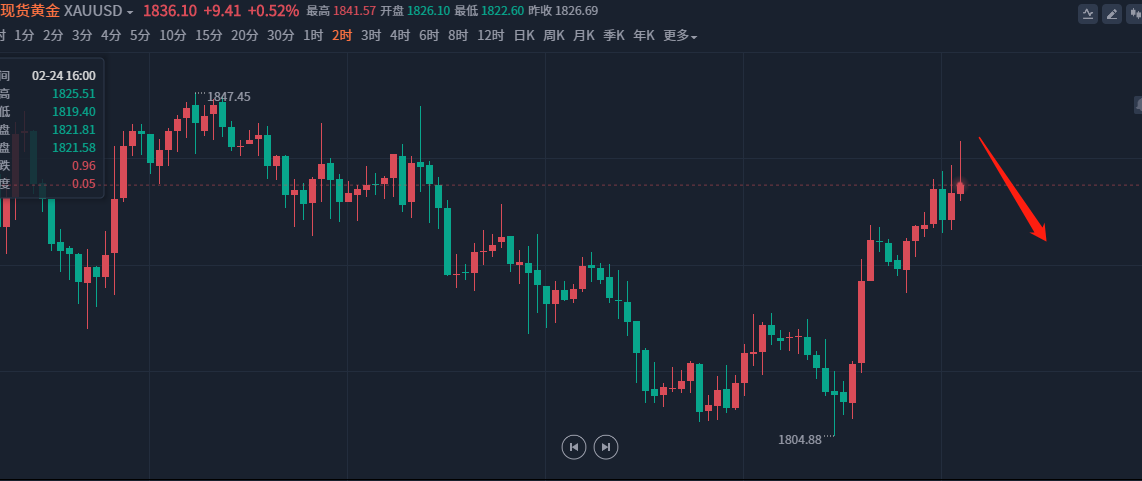This screenshot has height=481, width=1142.
Task: Open the XAUUSD symbol dropdown
Action: pyautogui.click(x=99, y=11)
